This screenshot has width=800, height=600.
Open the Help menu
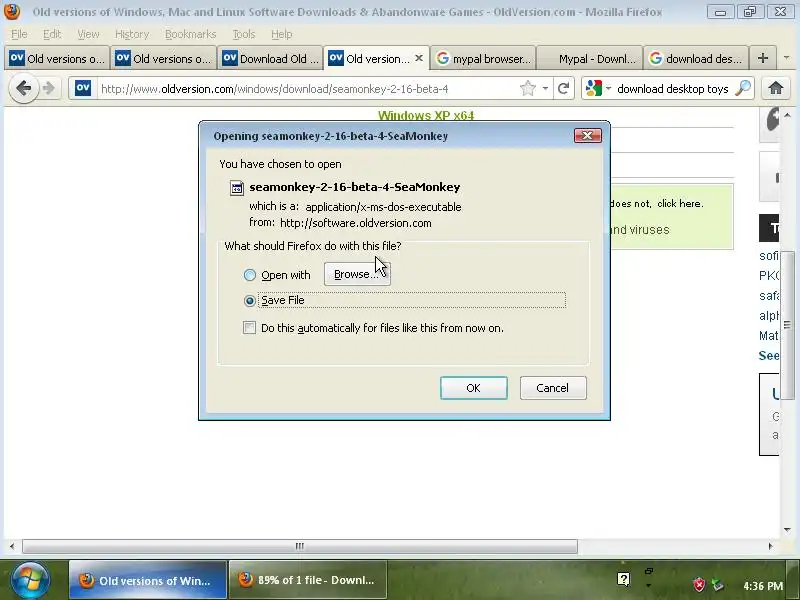click(281, 34)
